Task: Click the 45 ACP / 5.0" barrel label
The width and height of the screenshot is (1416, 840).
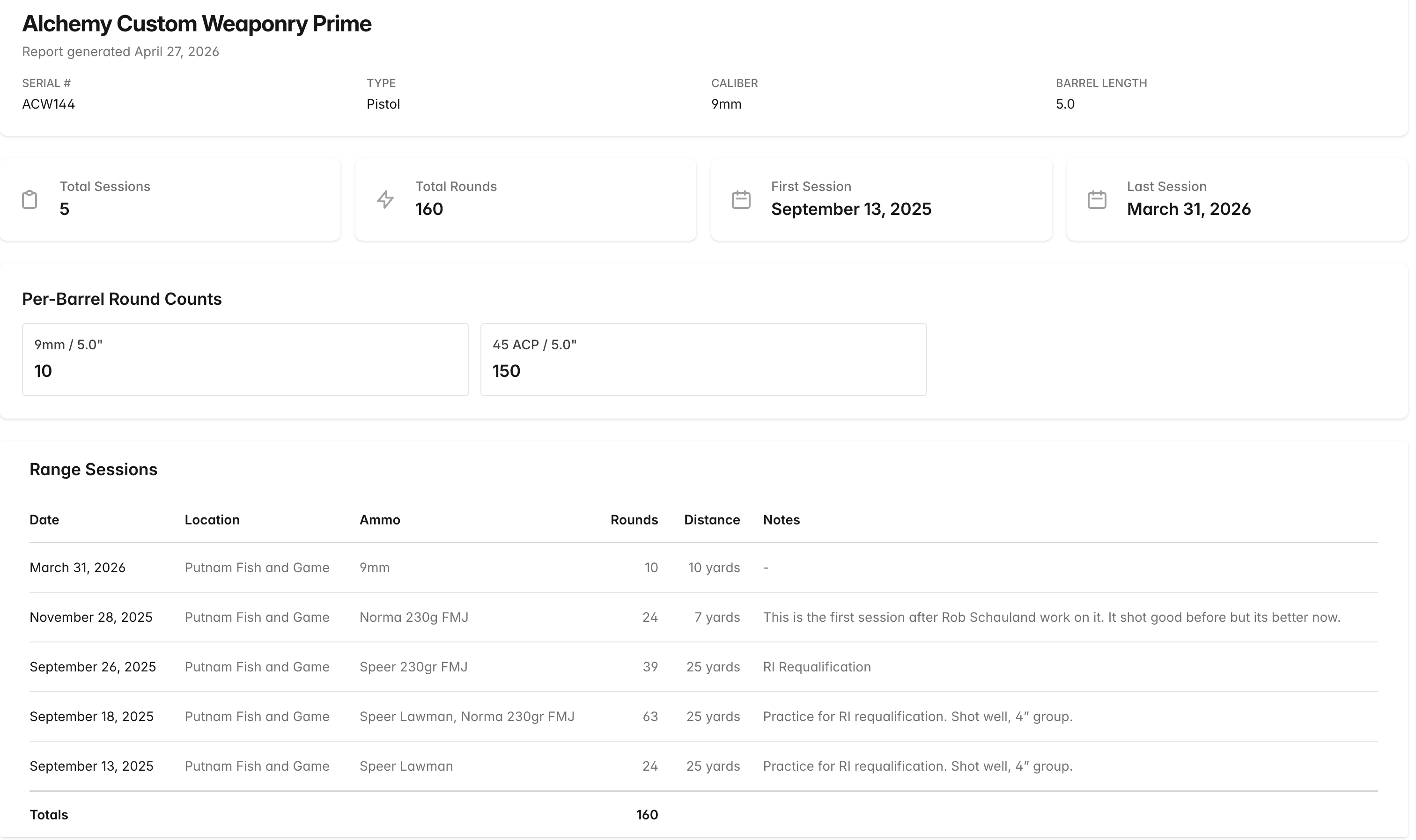Action: pos(534,345)
